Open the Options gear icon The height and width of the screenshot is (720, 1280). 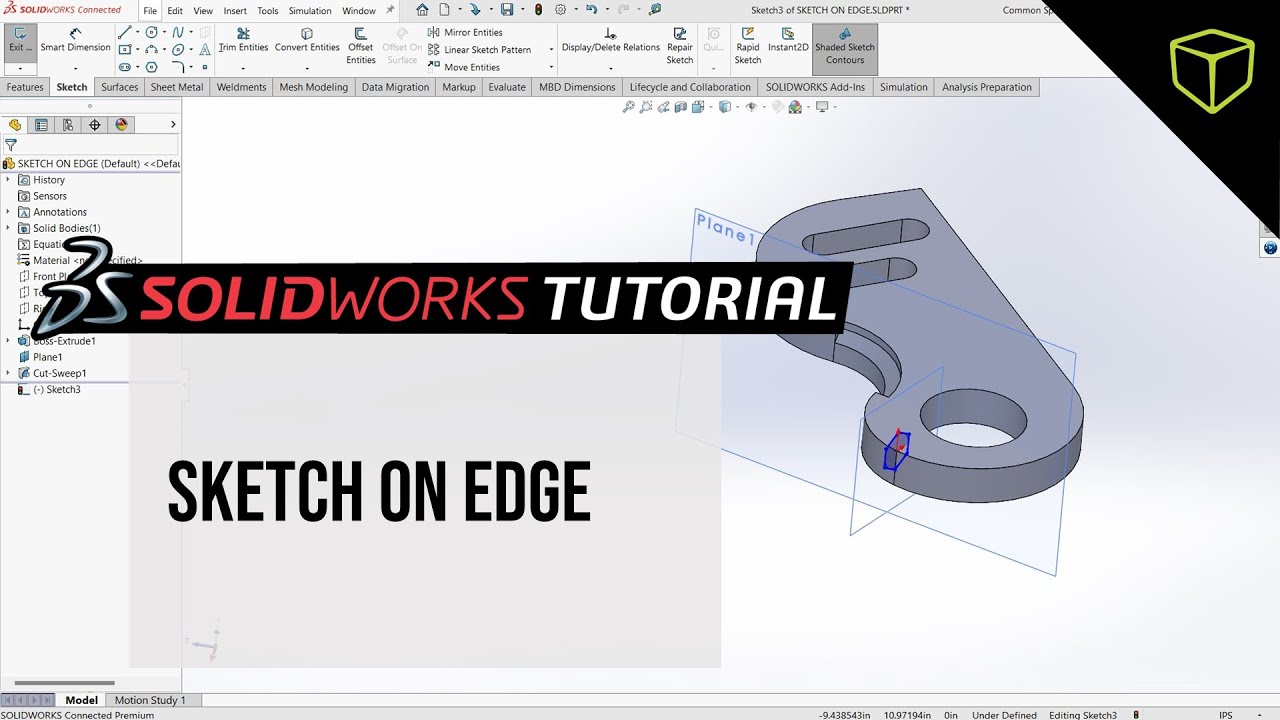560,10
